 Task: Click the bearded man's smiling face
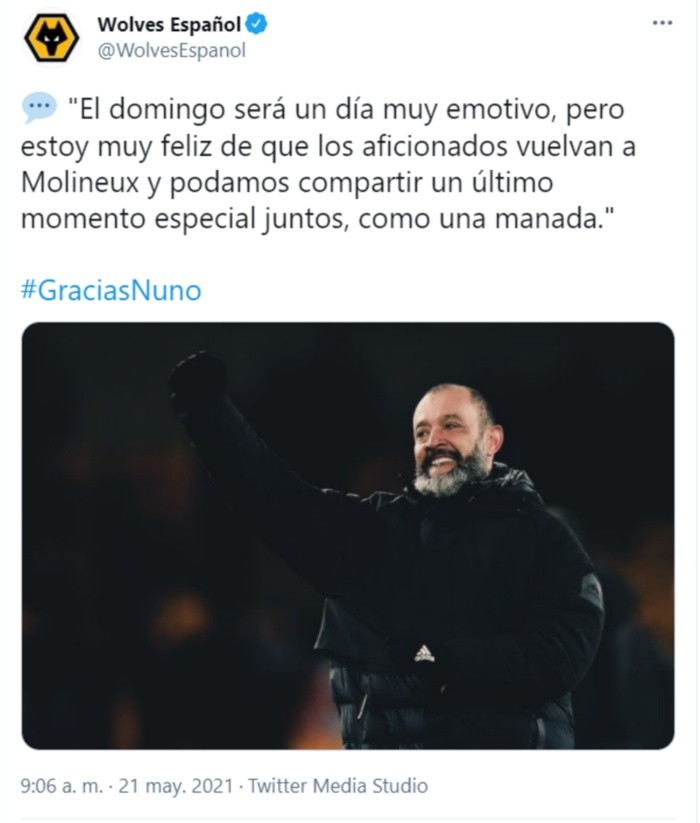click(x=450, y=441)
